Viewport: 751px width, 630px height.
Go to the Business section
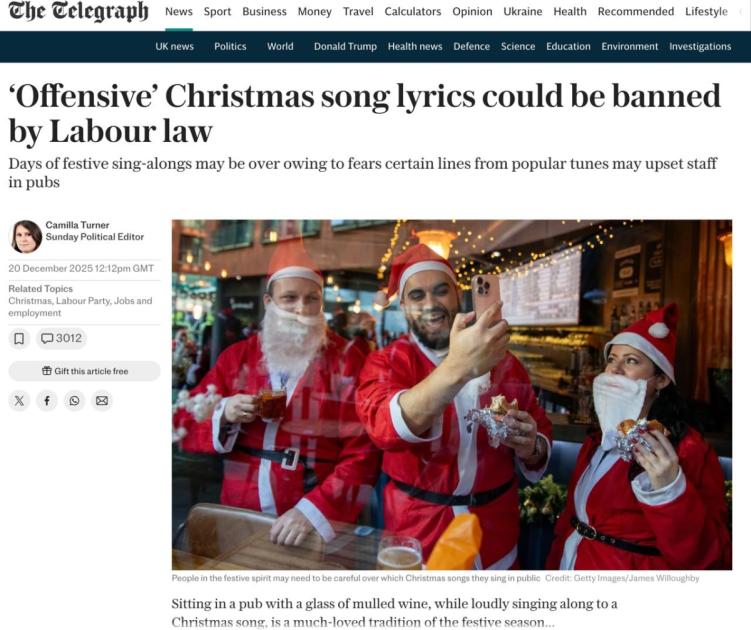coord(264,11)
